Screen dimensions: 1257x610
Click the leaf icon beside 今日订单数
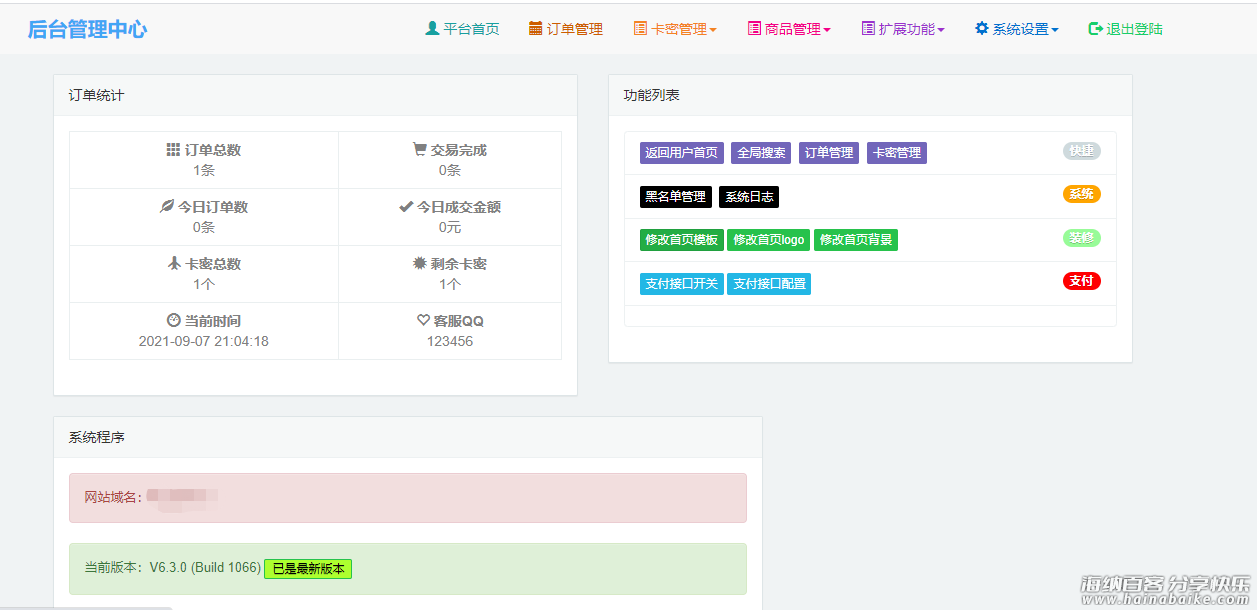(x=167, y=207)
